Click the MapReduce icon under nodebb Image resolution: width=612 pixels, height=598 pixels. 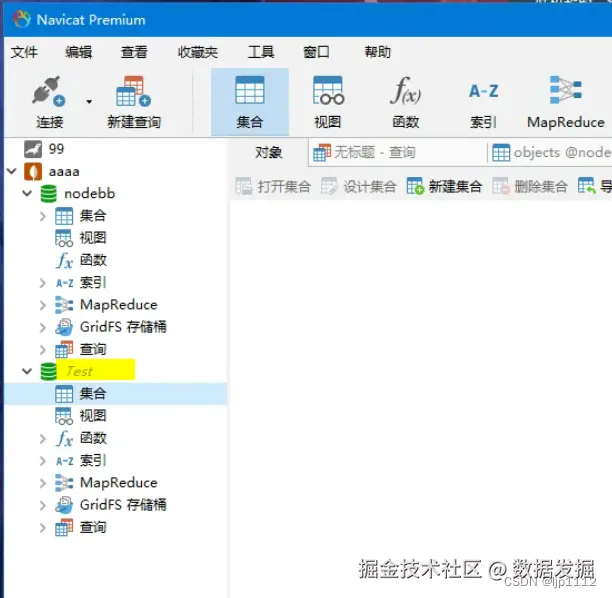[64, 305]
